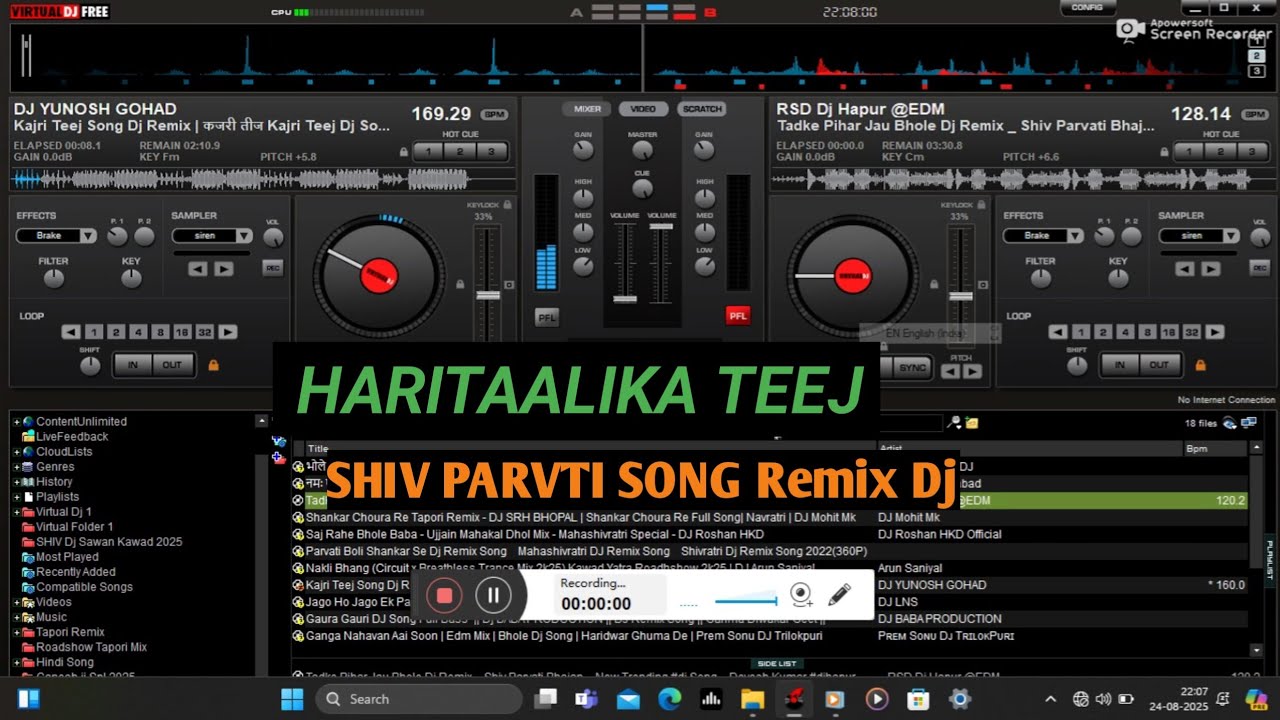Switch to the MIXER tab

click(x=587, y=109)
